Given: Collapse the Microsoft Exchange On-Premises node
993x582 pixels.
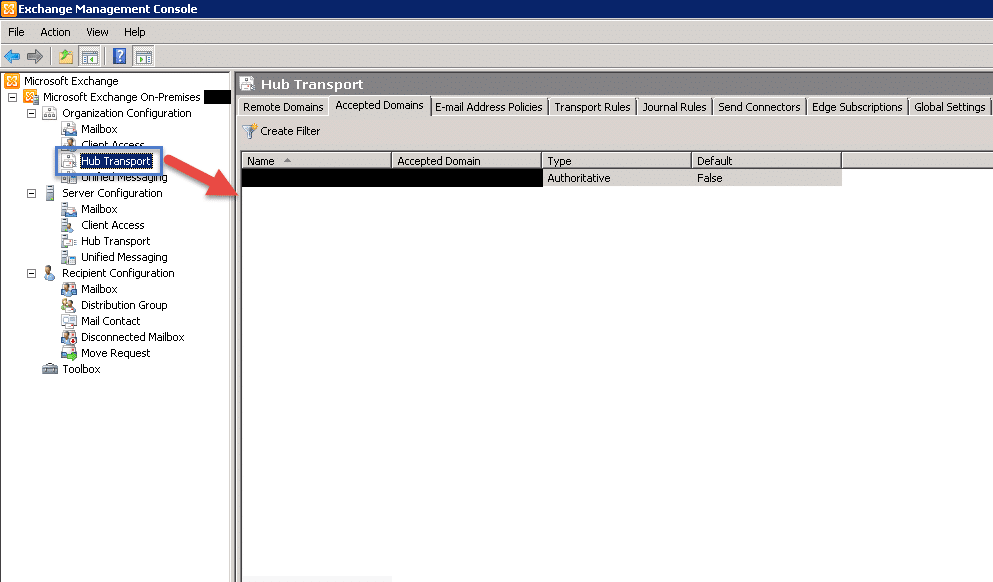Looking at the screenshot, I should (x=12, y=98).
